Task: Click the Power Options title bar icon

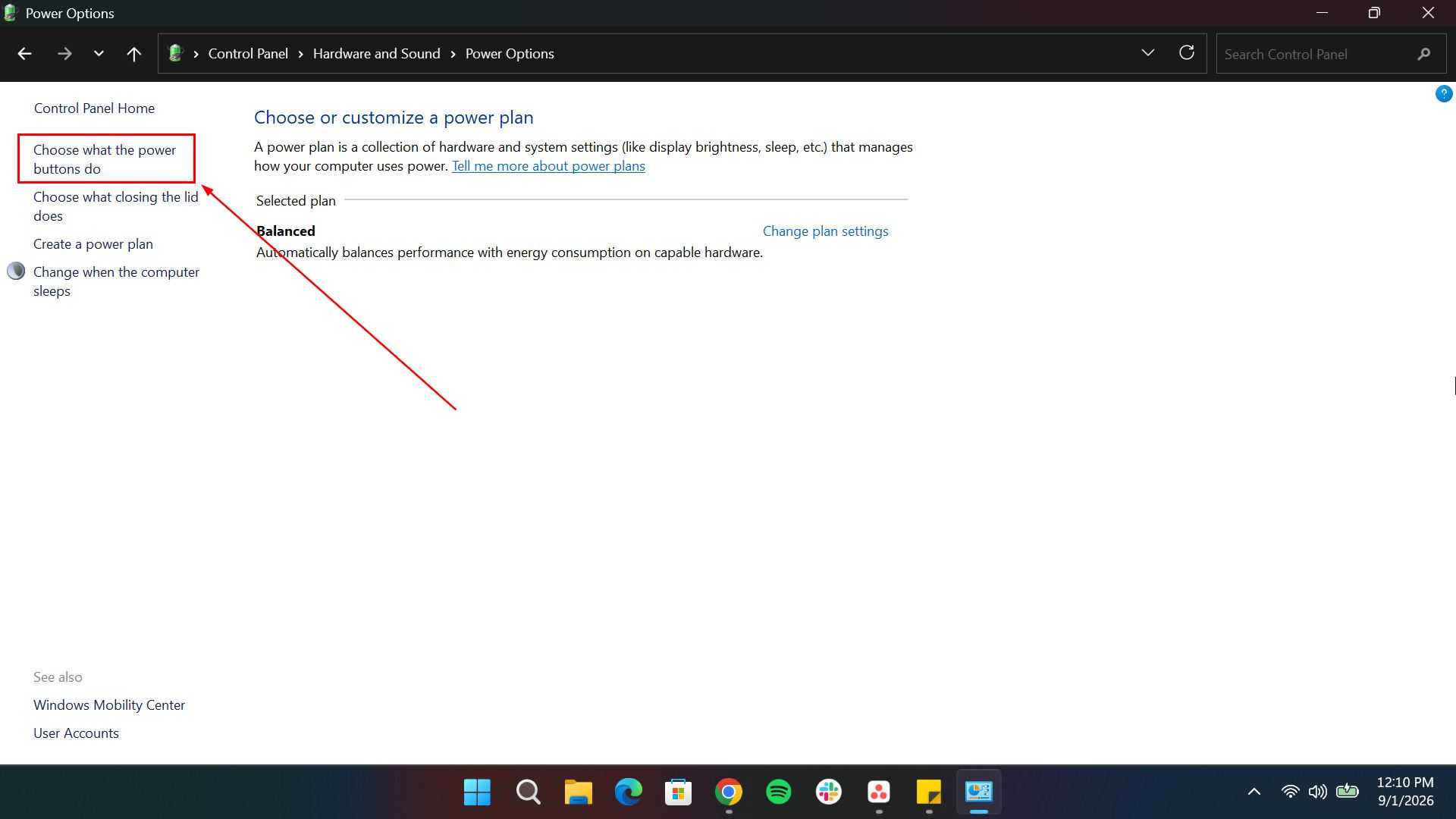Action: click(10, 13)
